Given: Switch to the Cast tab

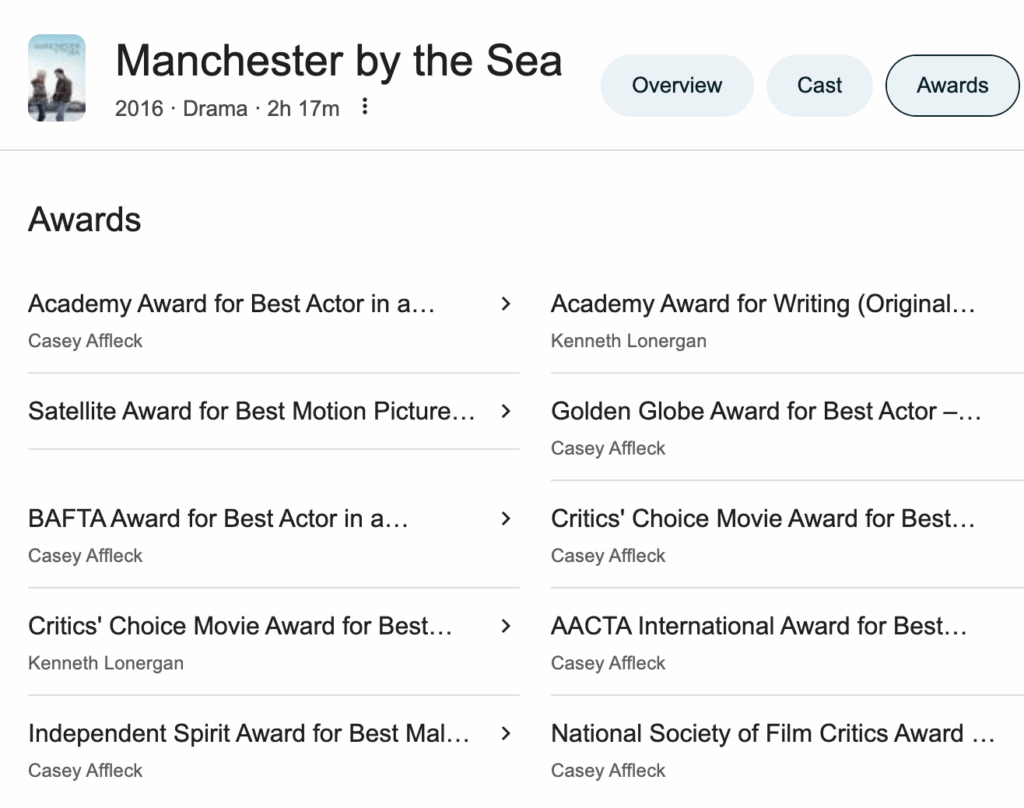Looking at the screenshot, I should pyautogui.click(x=819, y=85).
